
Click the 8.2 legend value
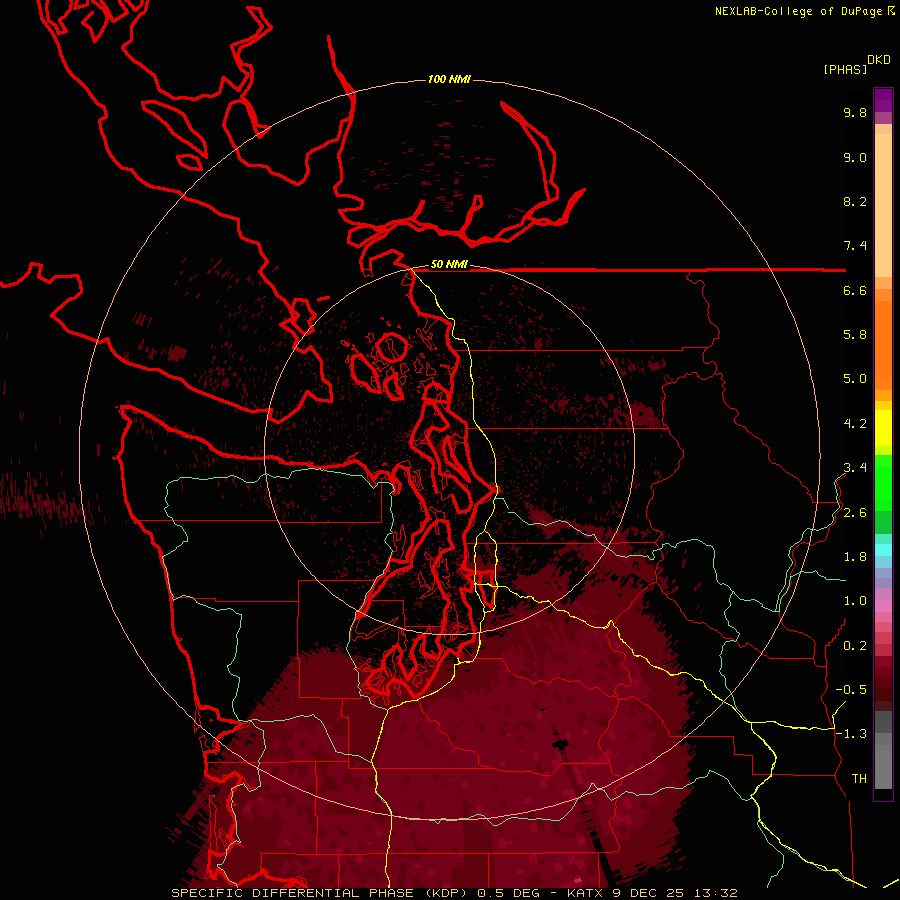tap(855, 201)
